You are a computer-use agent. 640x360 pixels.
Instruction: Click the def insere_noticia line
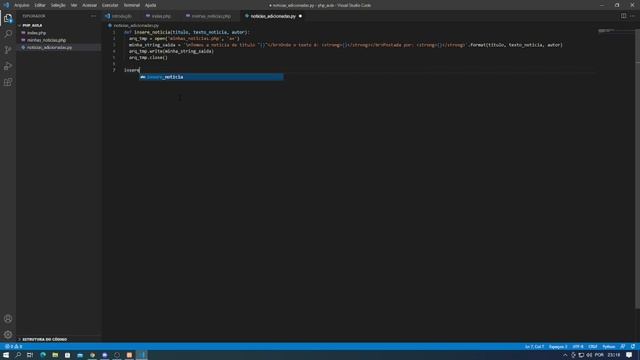[x=187, y=32]
